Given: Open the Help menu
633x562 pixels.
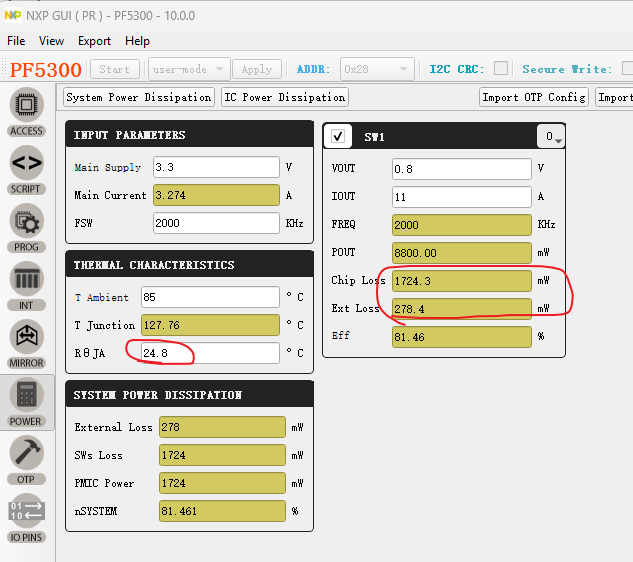Looking at the screenshot, I should [137, 41].
